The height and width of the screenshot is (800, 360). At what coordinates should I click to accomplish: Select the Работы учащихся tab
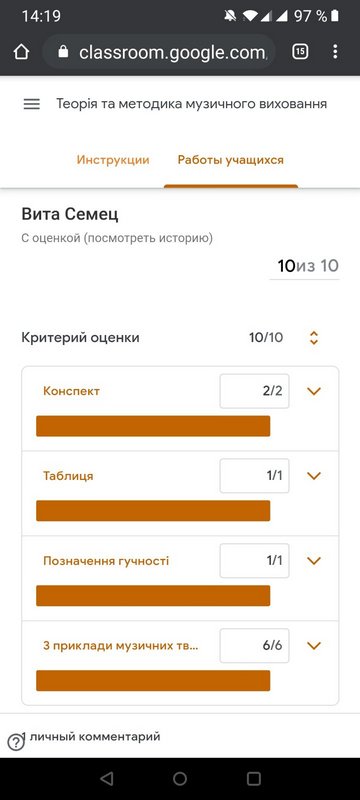[x=230, y=160]
